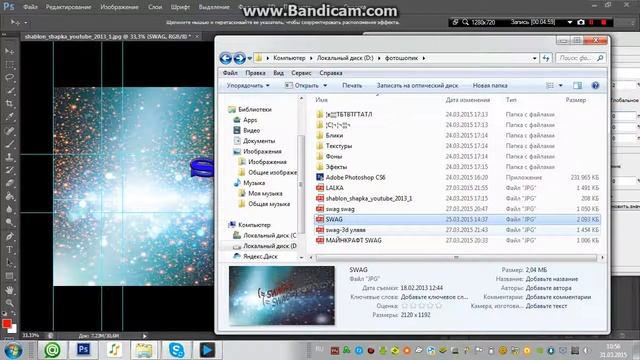The width and height of the screenshot is (640, 360).
Task: Open the view options dropdown arrow
Action: coord(560,86)
